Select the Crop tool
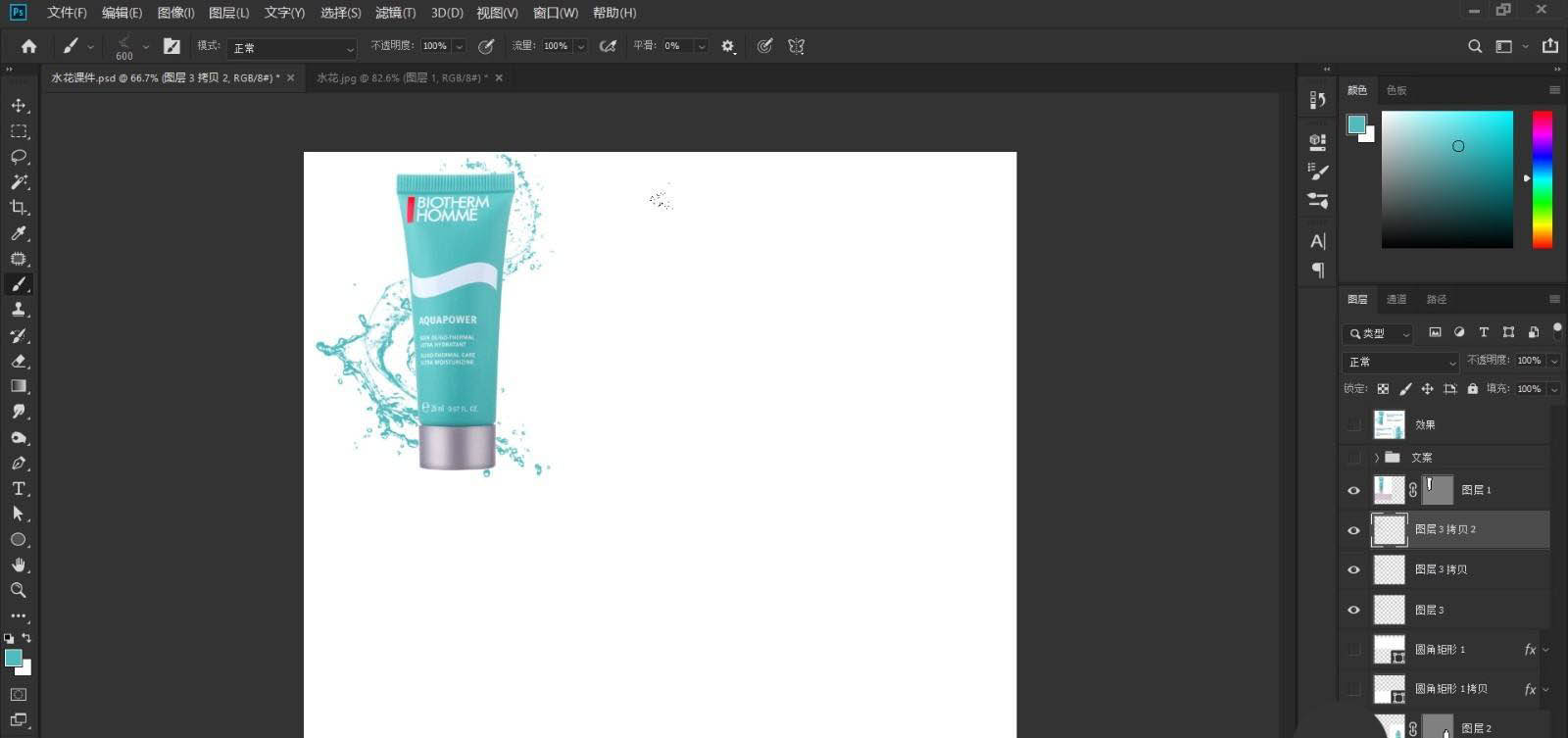This screenshot has height=738, width=1568. pyautogui.click(x=19, y=207)
